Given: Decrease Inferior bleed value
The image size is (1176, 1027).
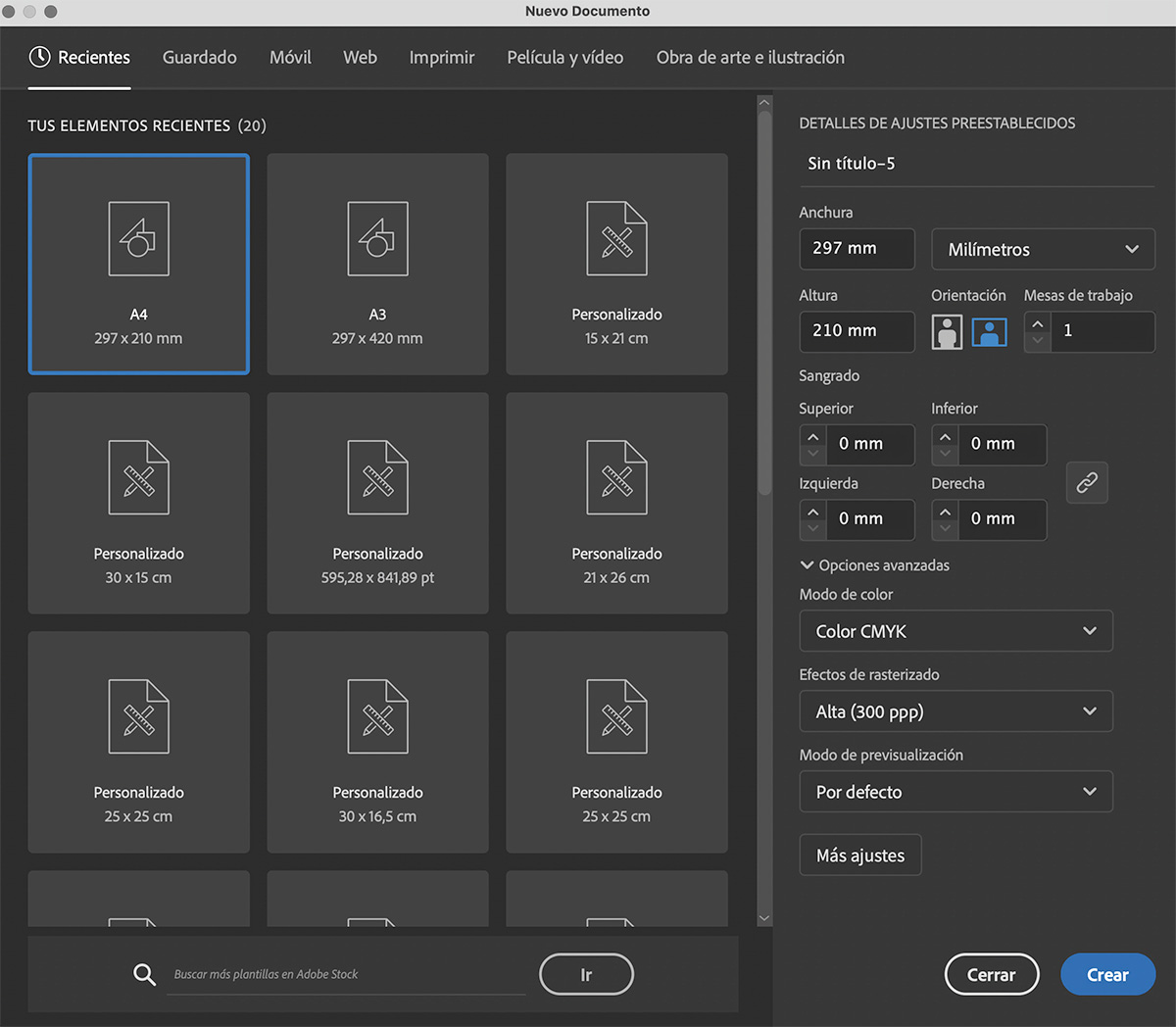Looking at the screenshot, I should click(x=945, y=455).
